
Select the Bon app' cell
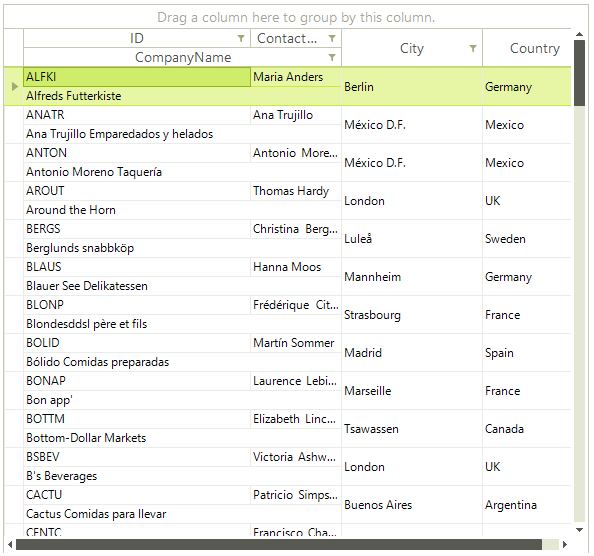[x=182, y=400]
